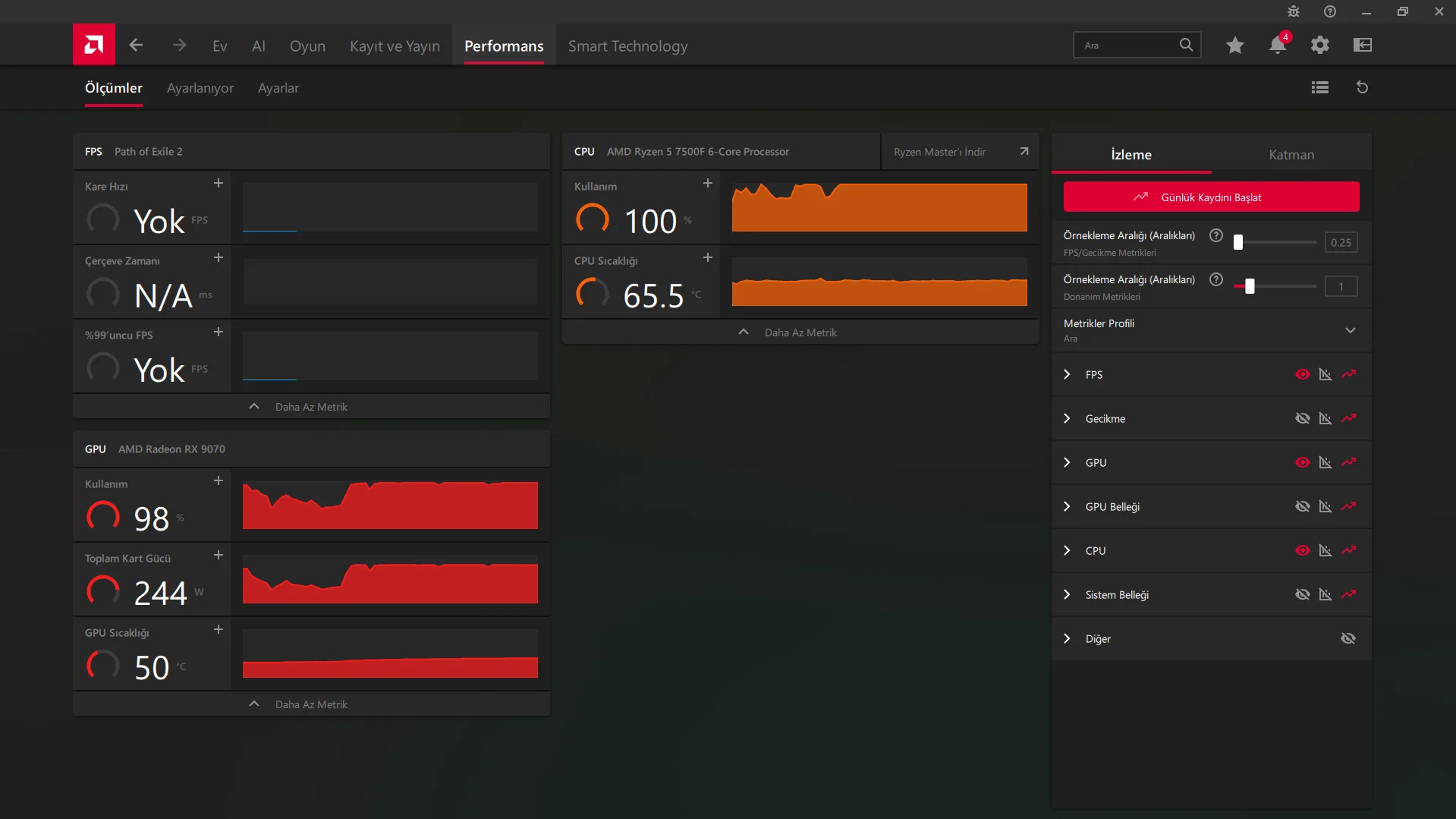Click the AMD logo home icon
The height and width of the screenshot is (819, 1456).
pyautogui.click(x=94, y=45)
